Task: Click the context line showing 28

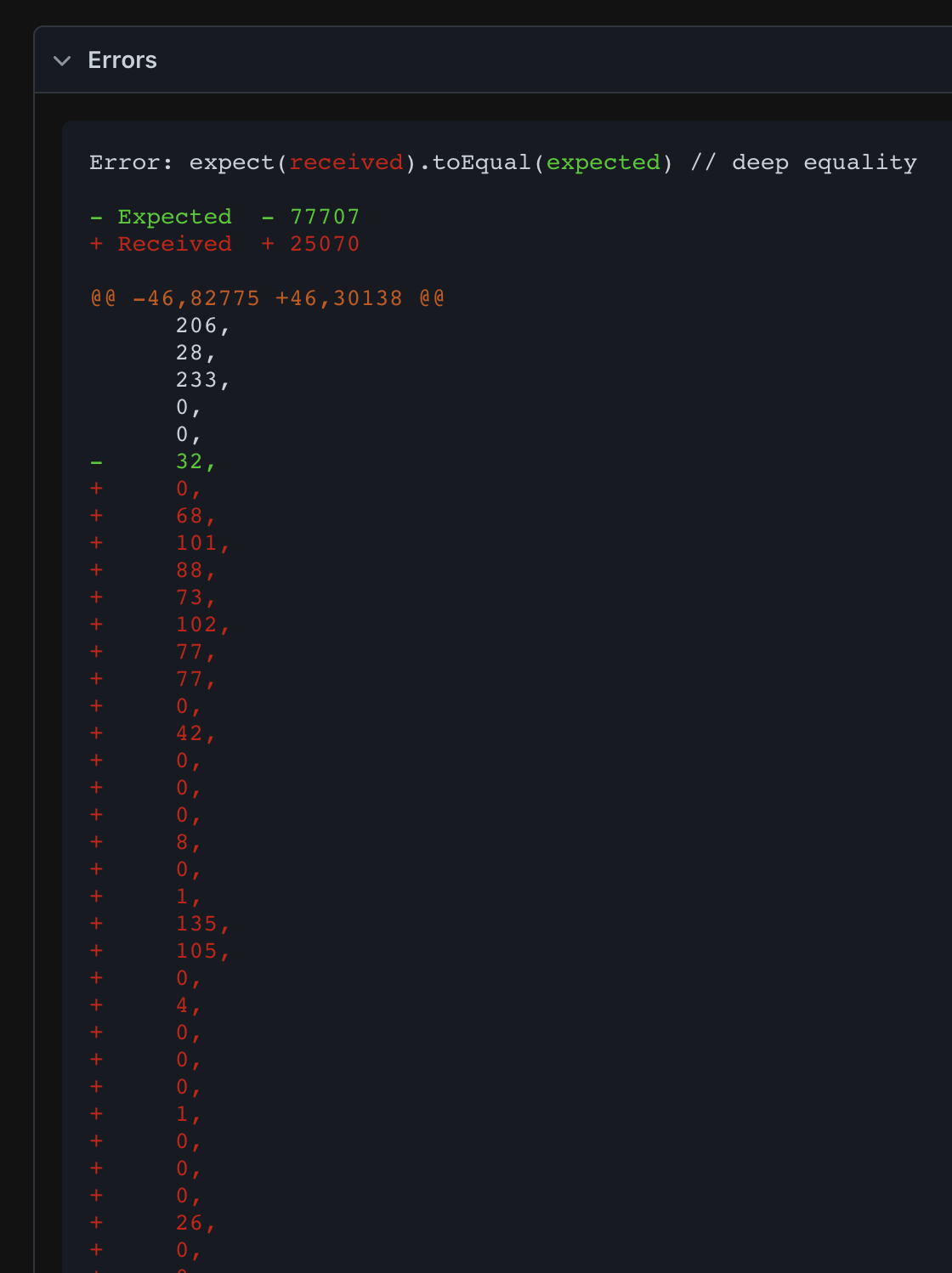Action: [195, 353]
